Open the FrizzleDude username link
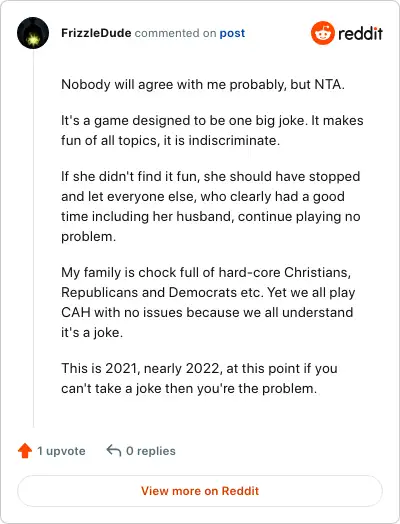The image size is (400, 524). (x=96, y=33)
